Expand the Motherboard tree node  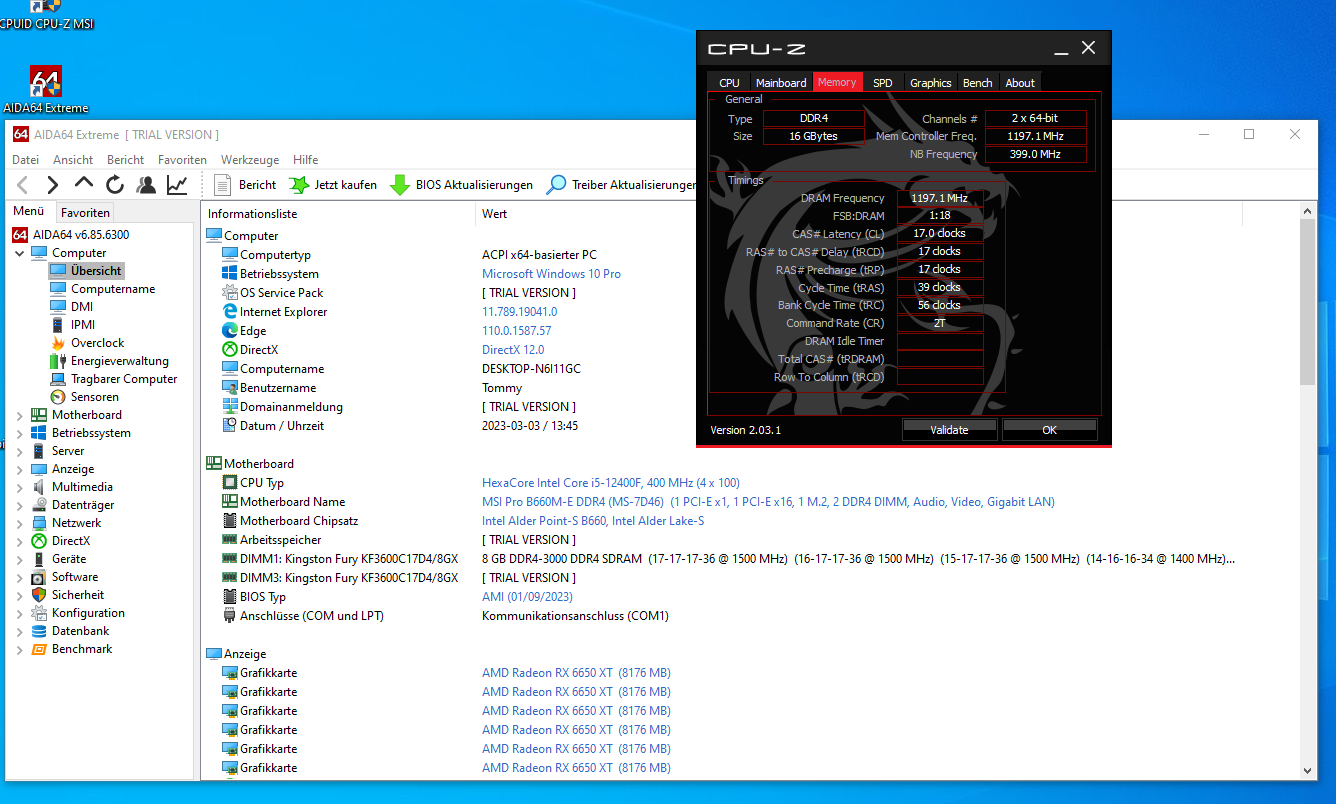coord(20,415)
